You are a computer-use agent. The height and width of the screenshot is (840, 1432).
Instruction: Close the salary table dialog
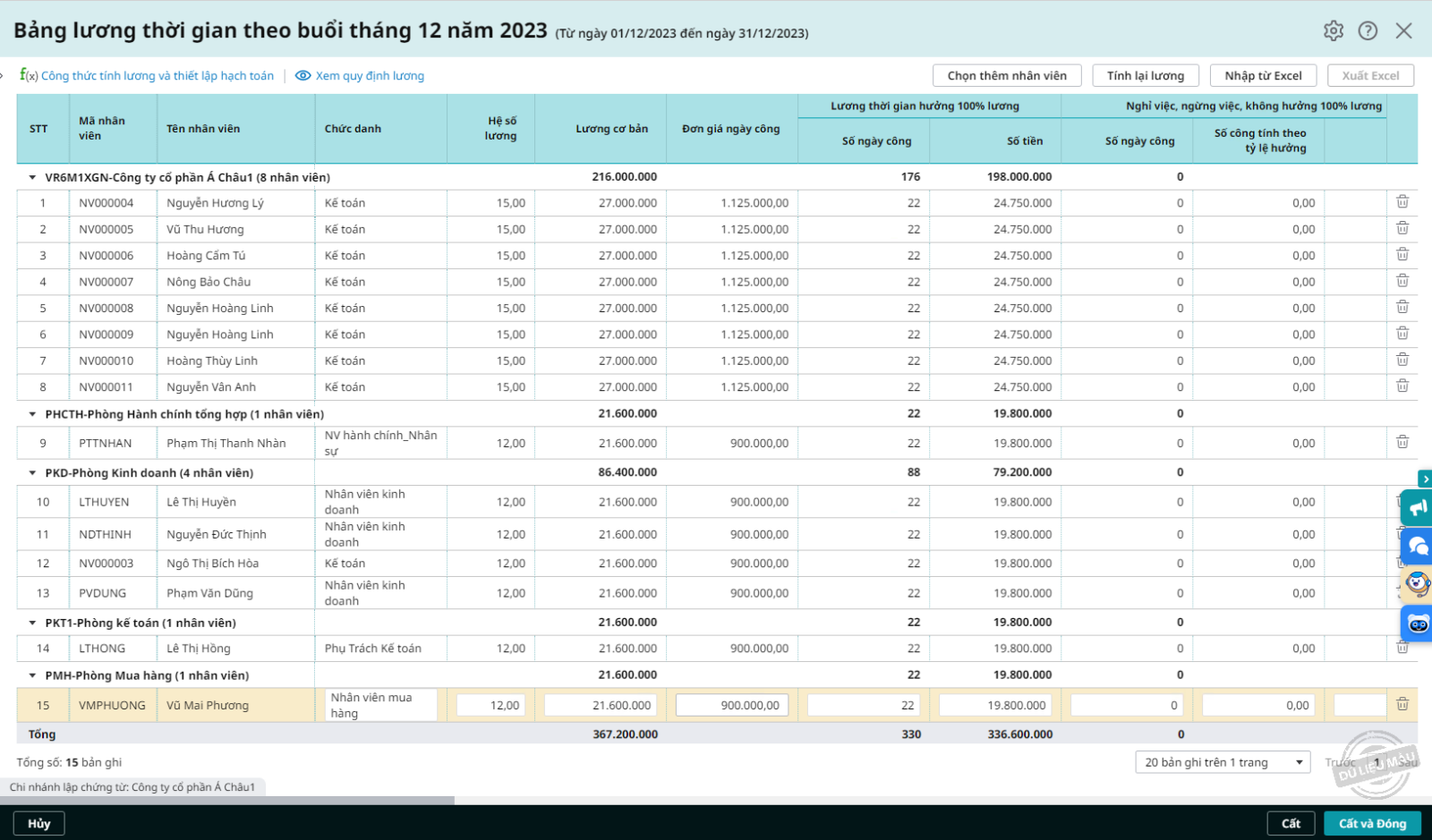(1403, 30)
